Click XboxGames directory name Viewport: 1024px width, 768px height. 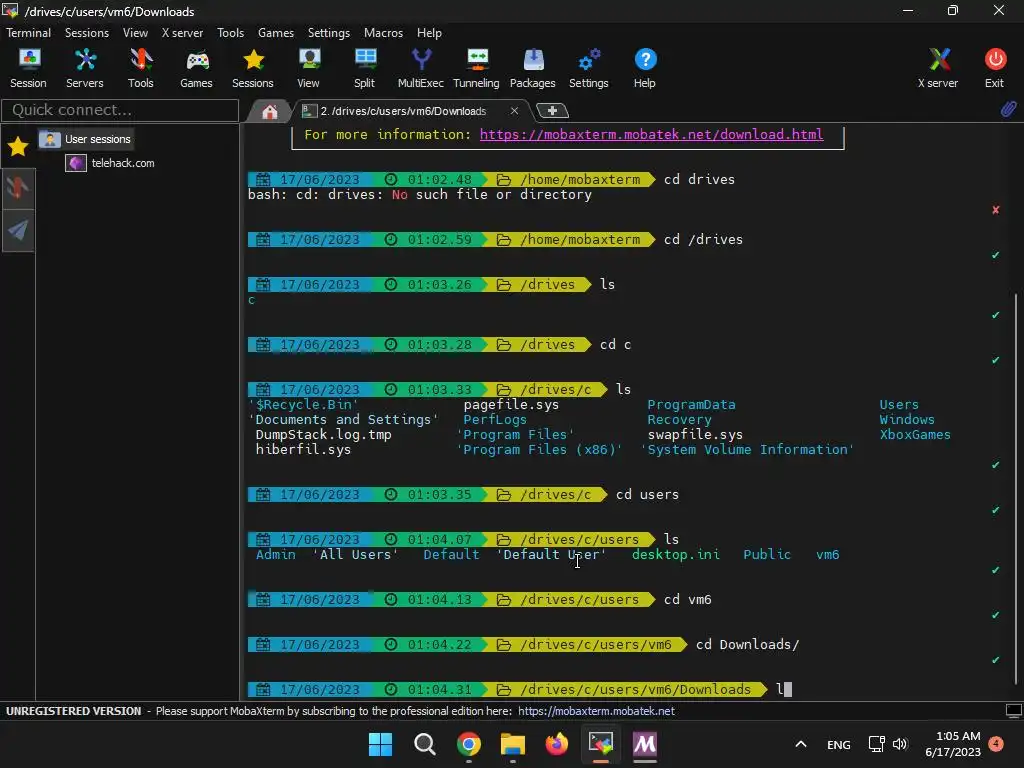(x=914, y=434)
